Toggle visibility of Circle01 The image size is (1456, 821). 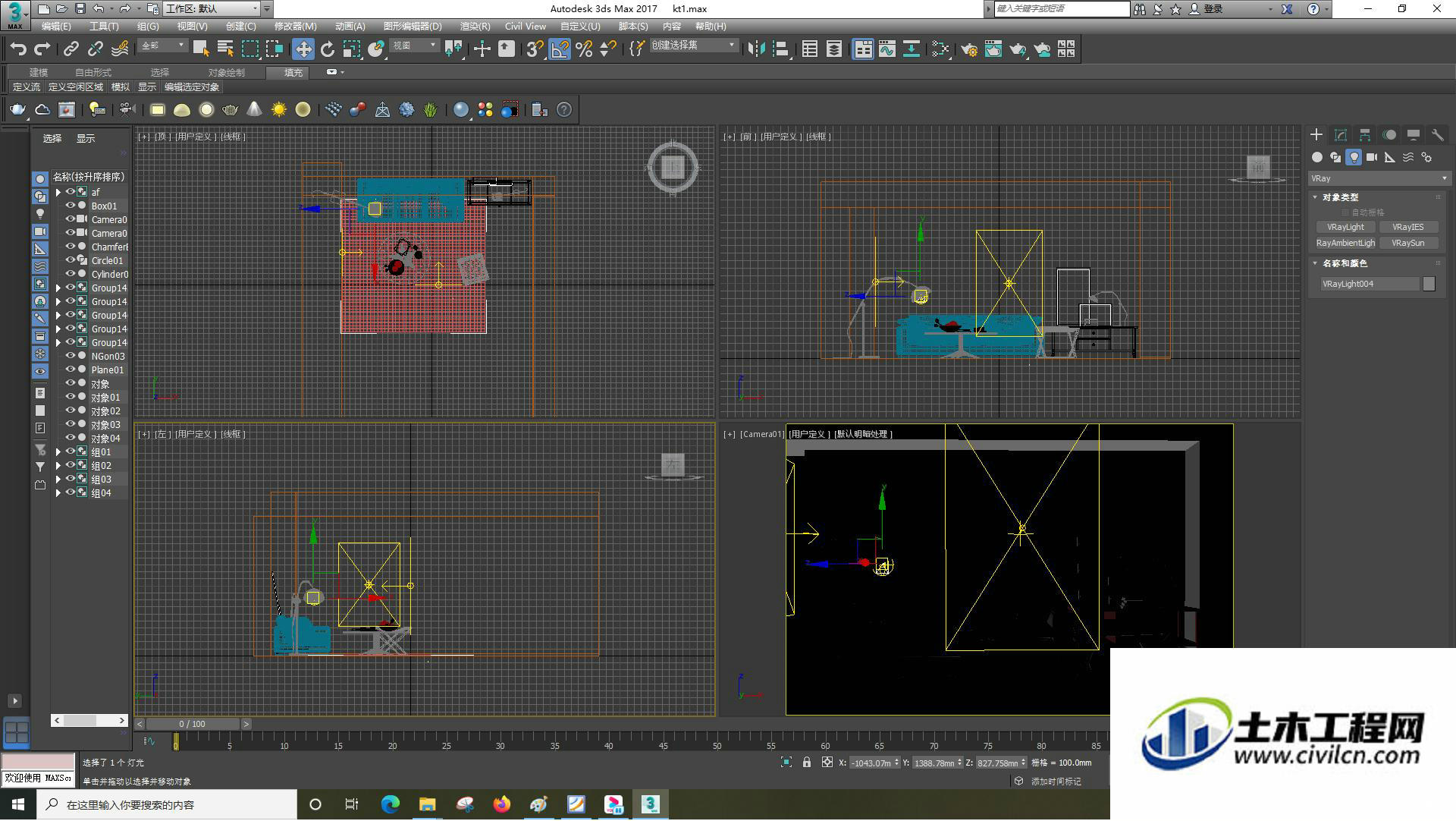[x=70, y=260]
